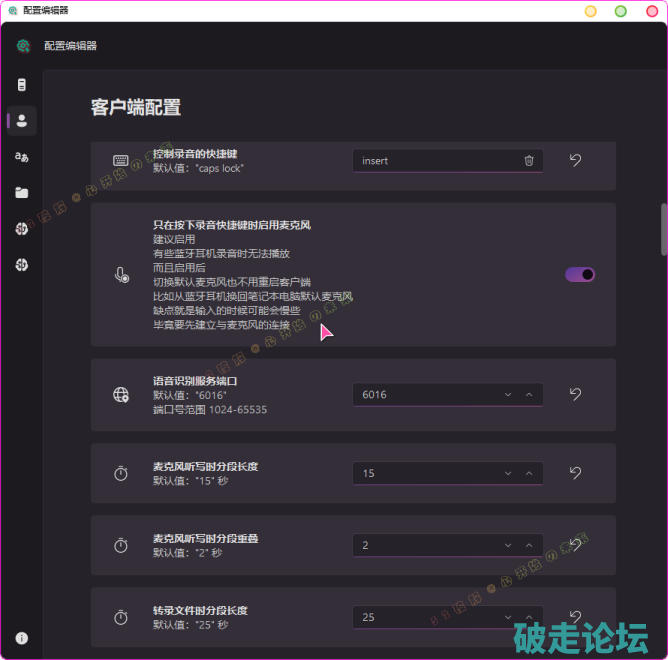This screenshot has height=660, width=668.
Task: Open the server settings page in sidebar
Action: [21, 85]
